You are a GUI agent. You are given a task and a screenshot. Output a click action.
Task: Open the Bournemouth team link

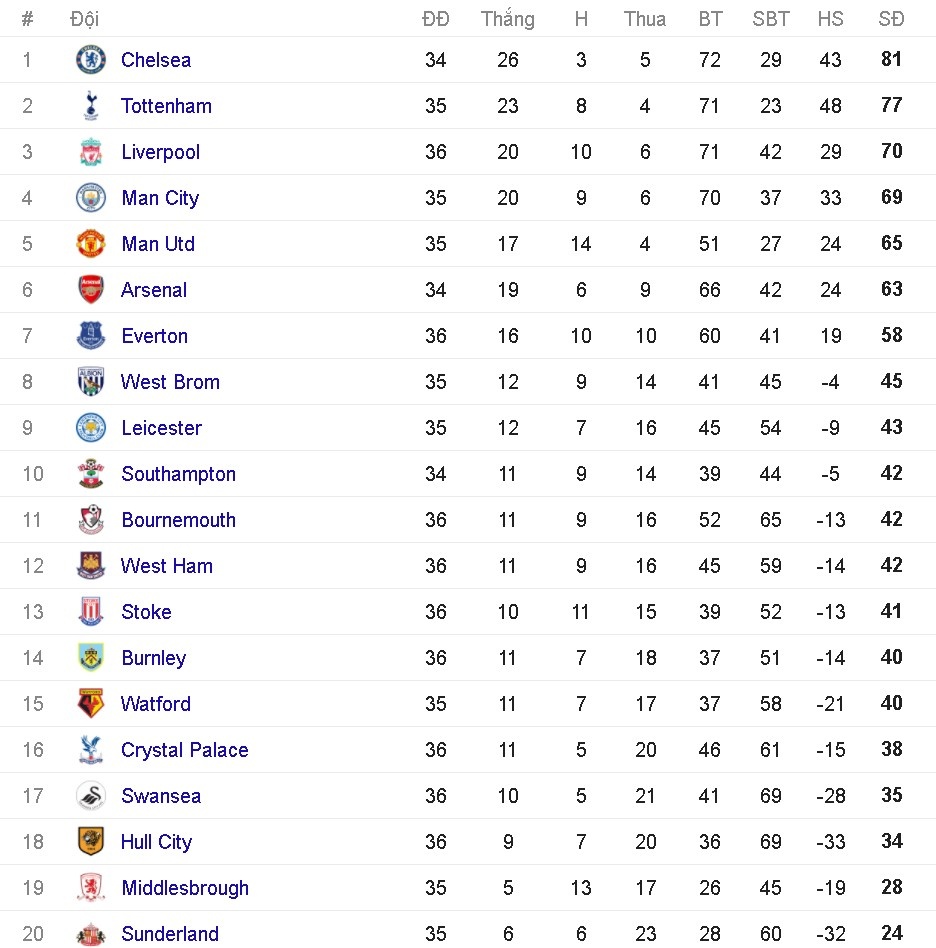pyautogui.click(x=178, y=520)
